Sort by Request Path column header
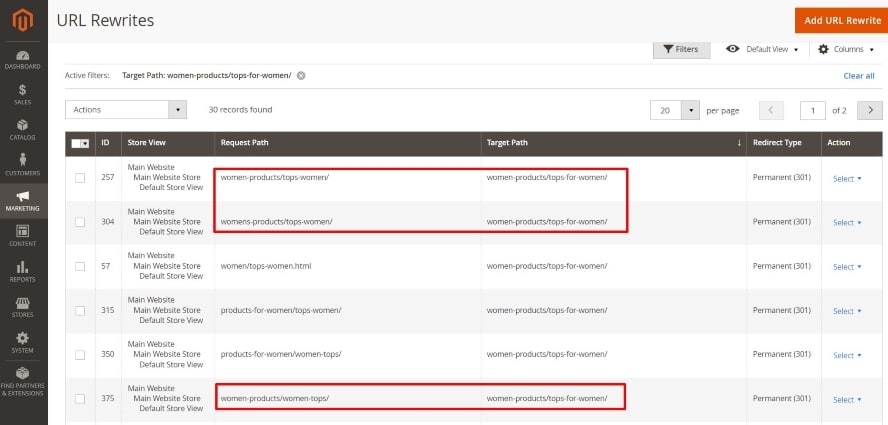Image resolution: width=888 pixels, height=425 pixels. point(348,143)
